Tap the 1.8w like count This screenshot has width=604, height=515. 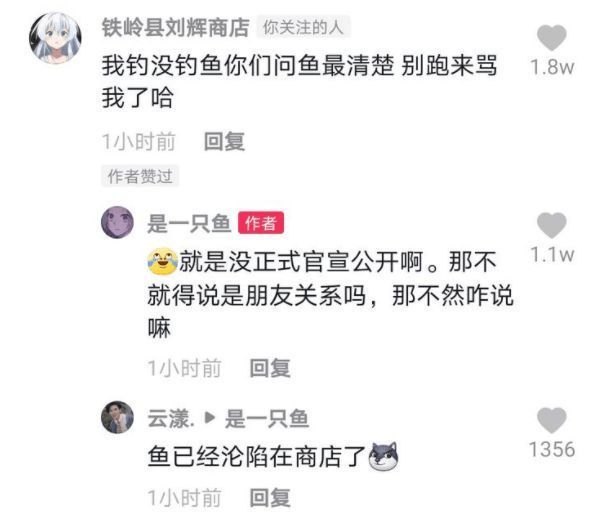(x=552, y=67)
